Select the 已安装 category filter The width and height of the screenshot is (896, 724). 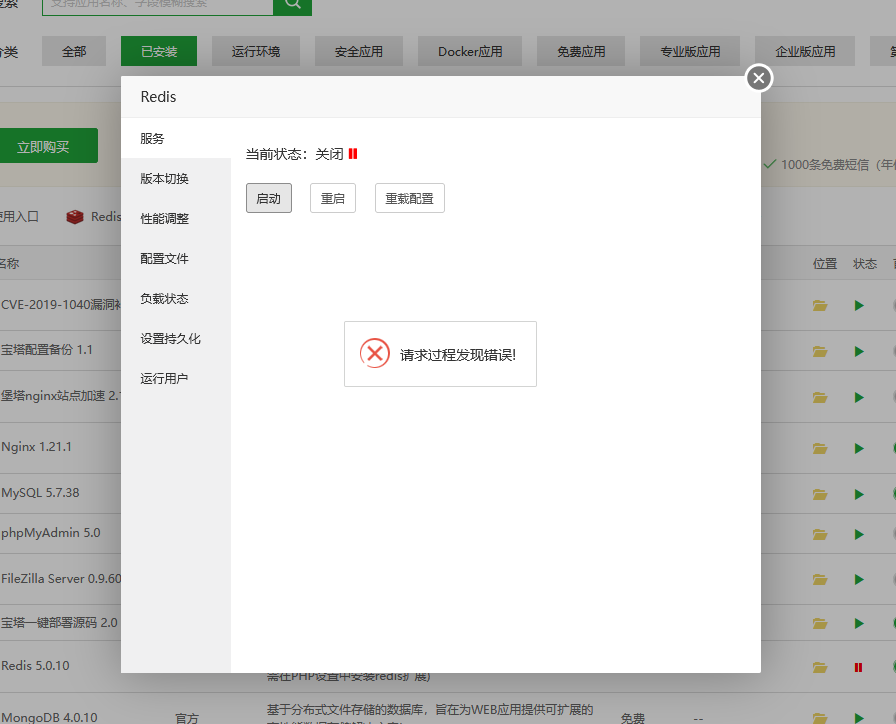tap(159, 51)
